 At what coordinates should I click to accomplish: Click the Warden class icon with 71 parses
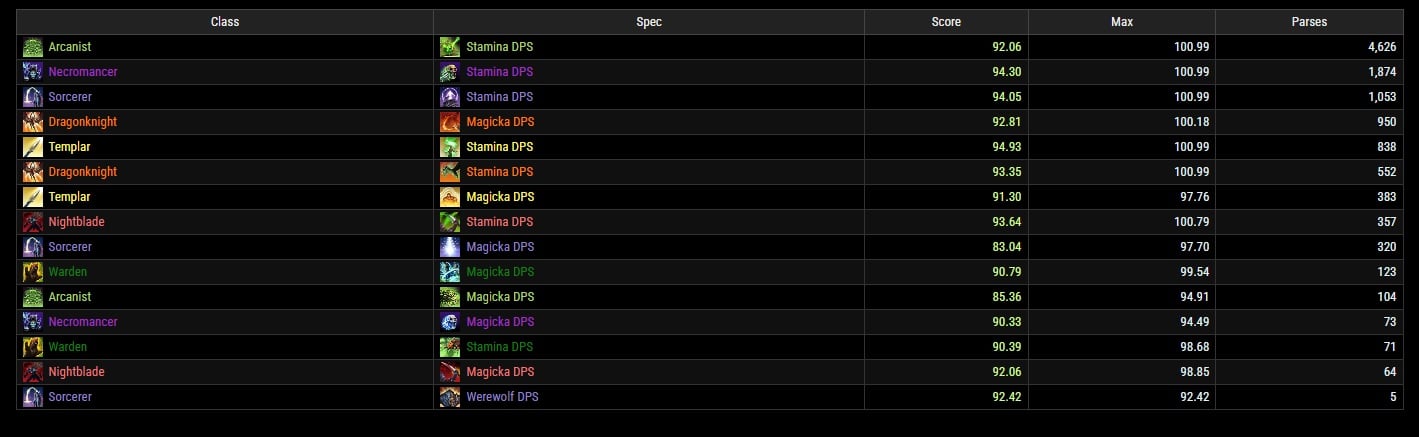(x=33, y=347)
